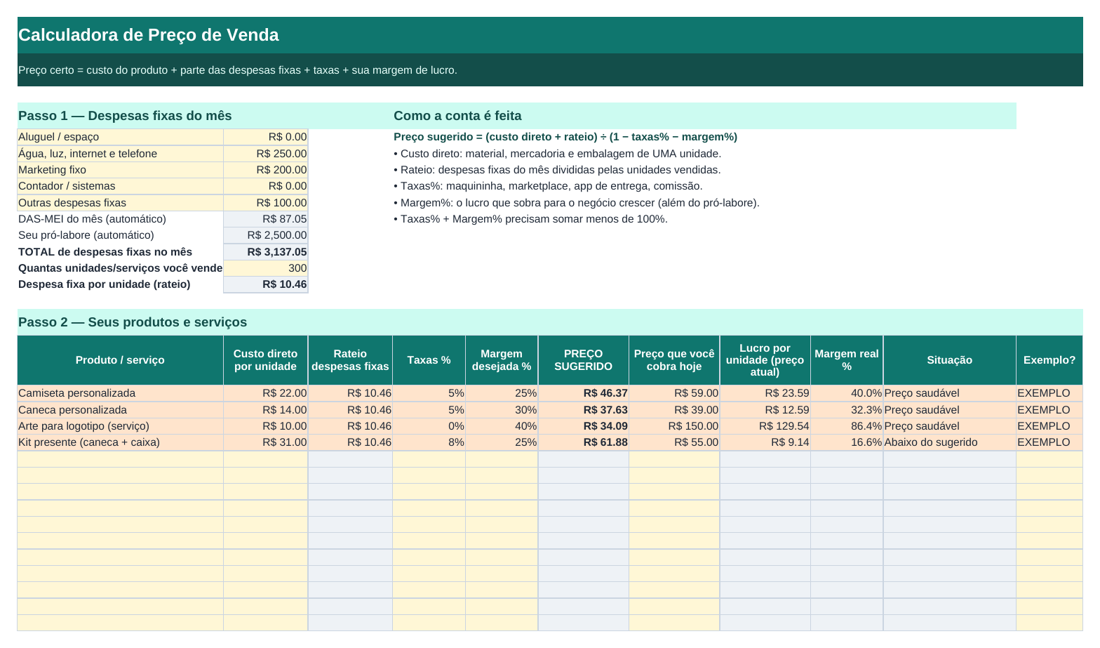Image resolution: width=1100 pixels, height=648 pixels.
Task: Click the 'Margem real %' header
Action: [x=847, y=360]
